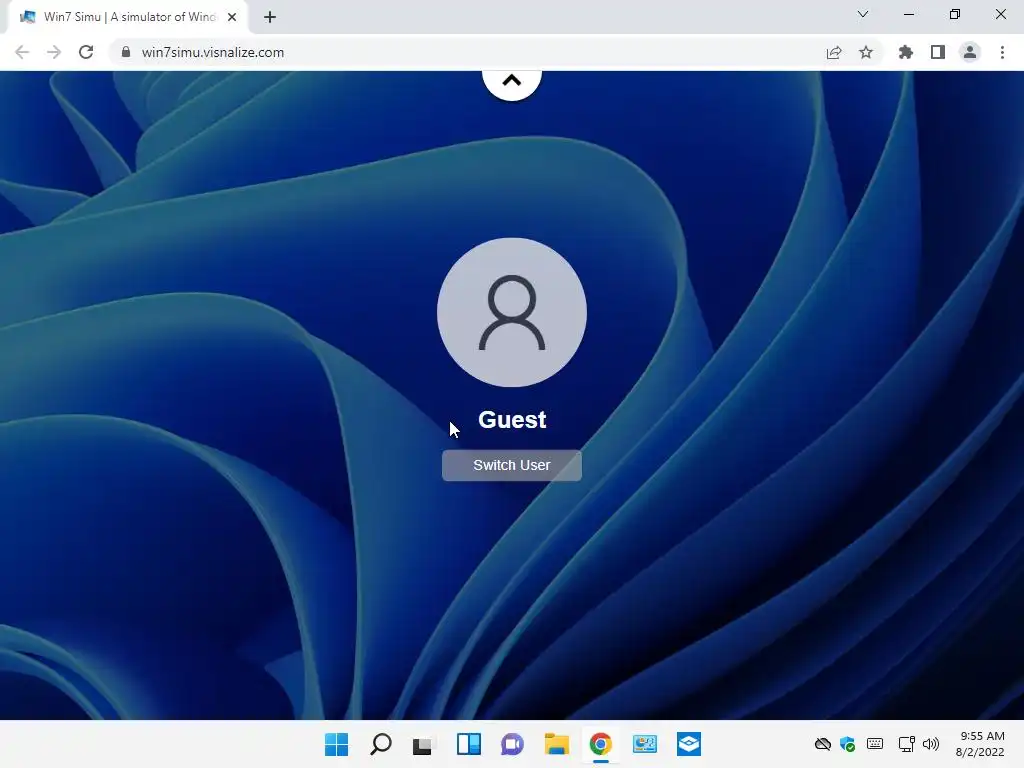Click the Switch User button

coord(511,465)
